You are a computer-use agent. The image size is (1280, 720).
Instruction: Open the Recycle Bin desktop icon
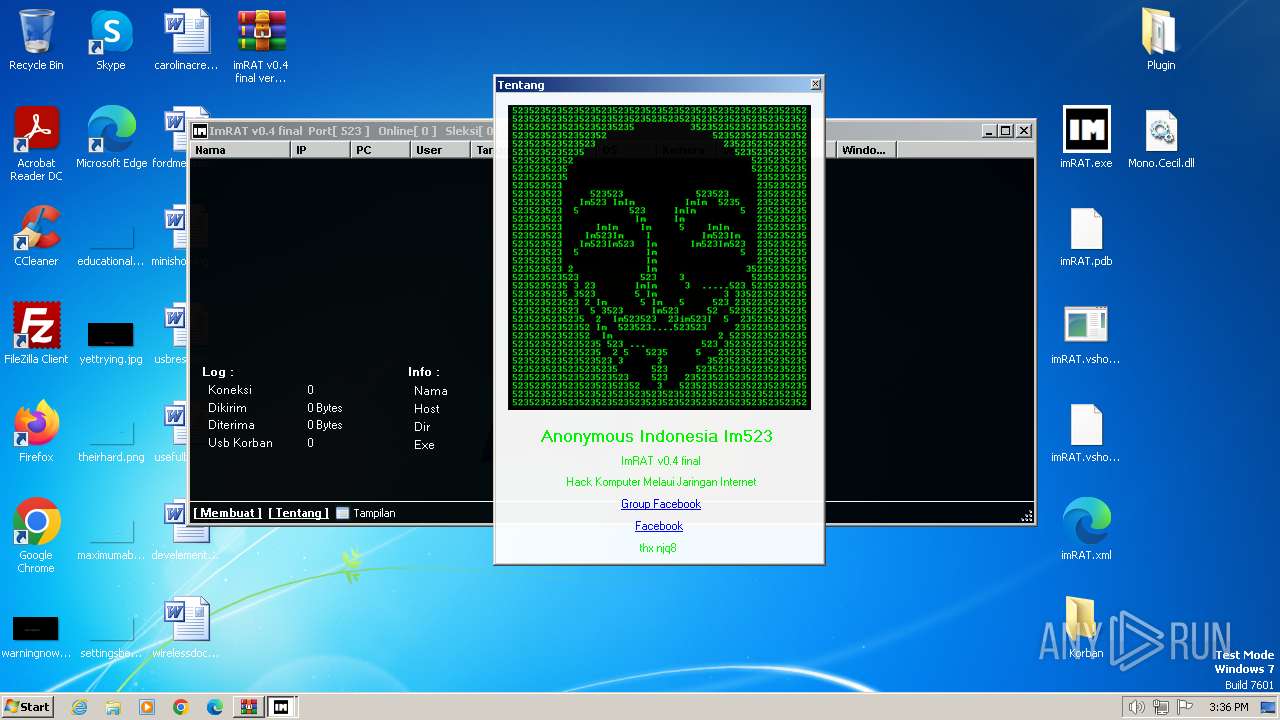tap(36, 40)
